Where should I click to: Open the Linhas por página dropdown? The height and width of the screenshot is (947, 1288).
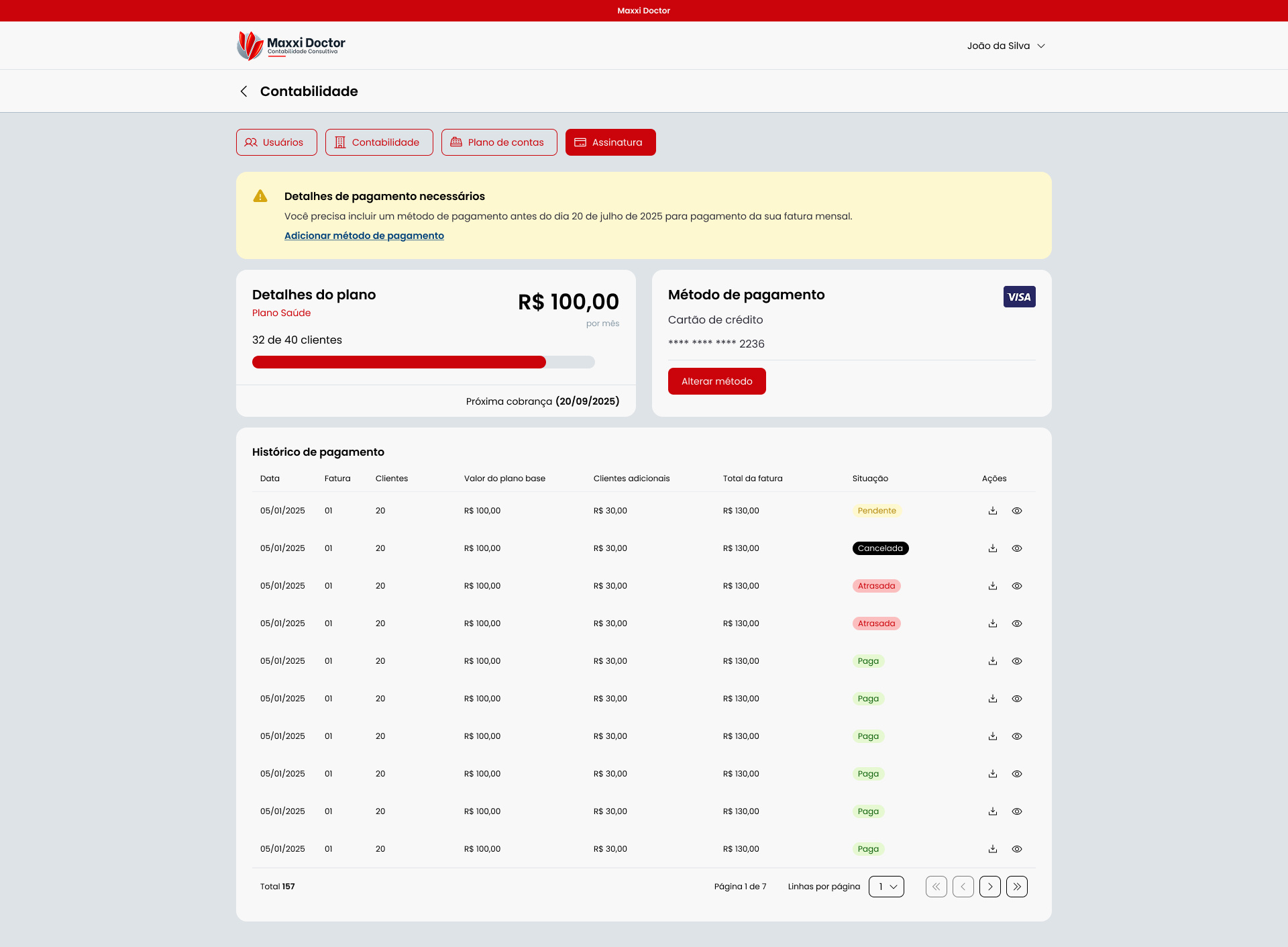point(886,886)
